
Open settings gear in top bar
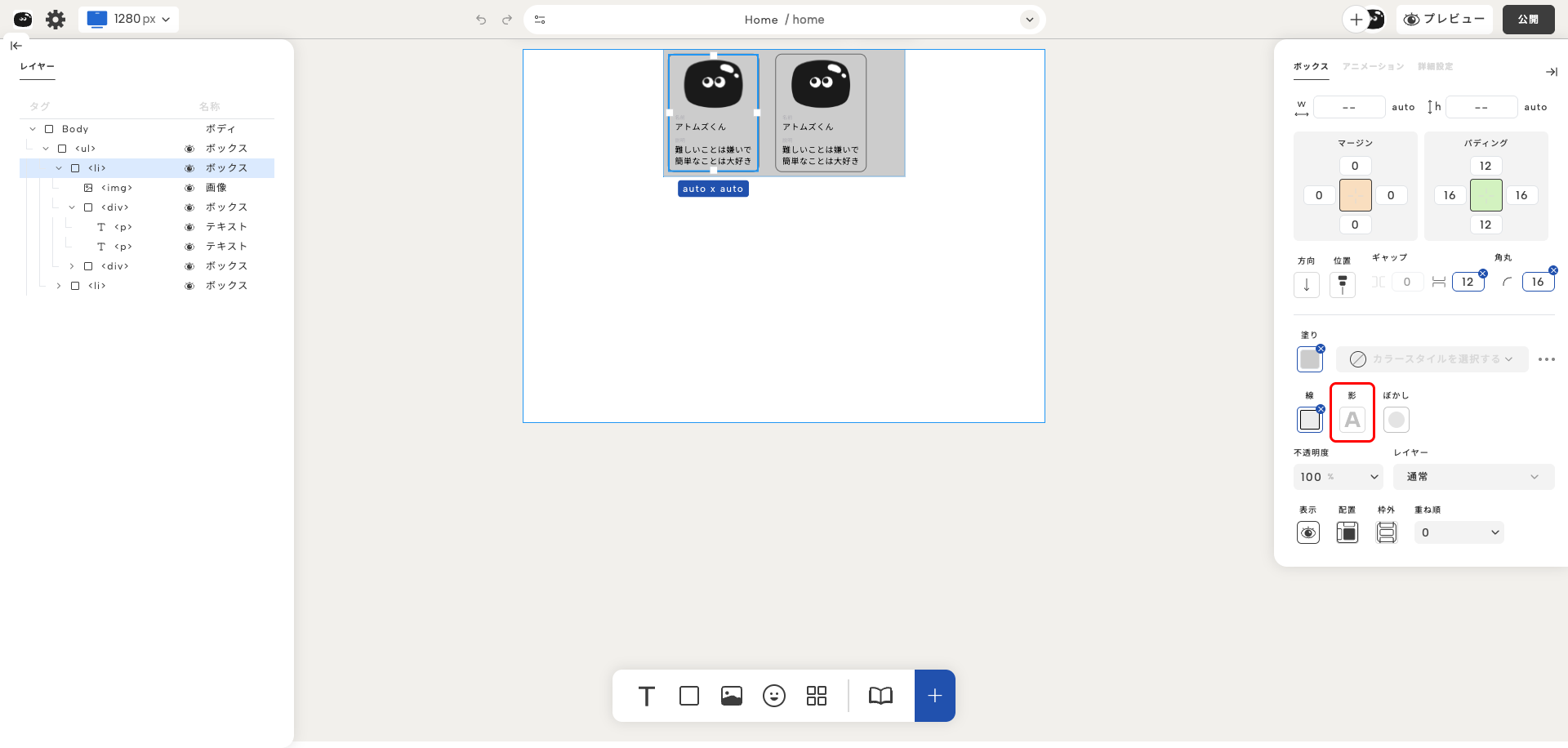click(56, 20)
